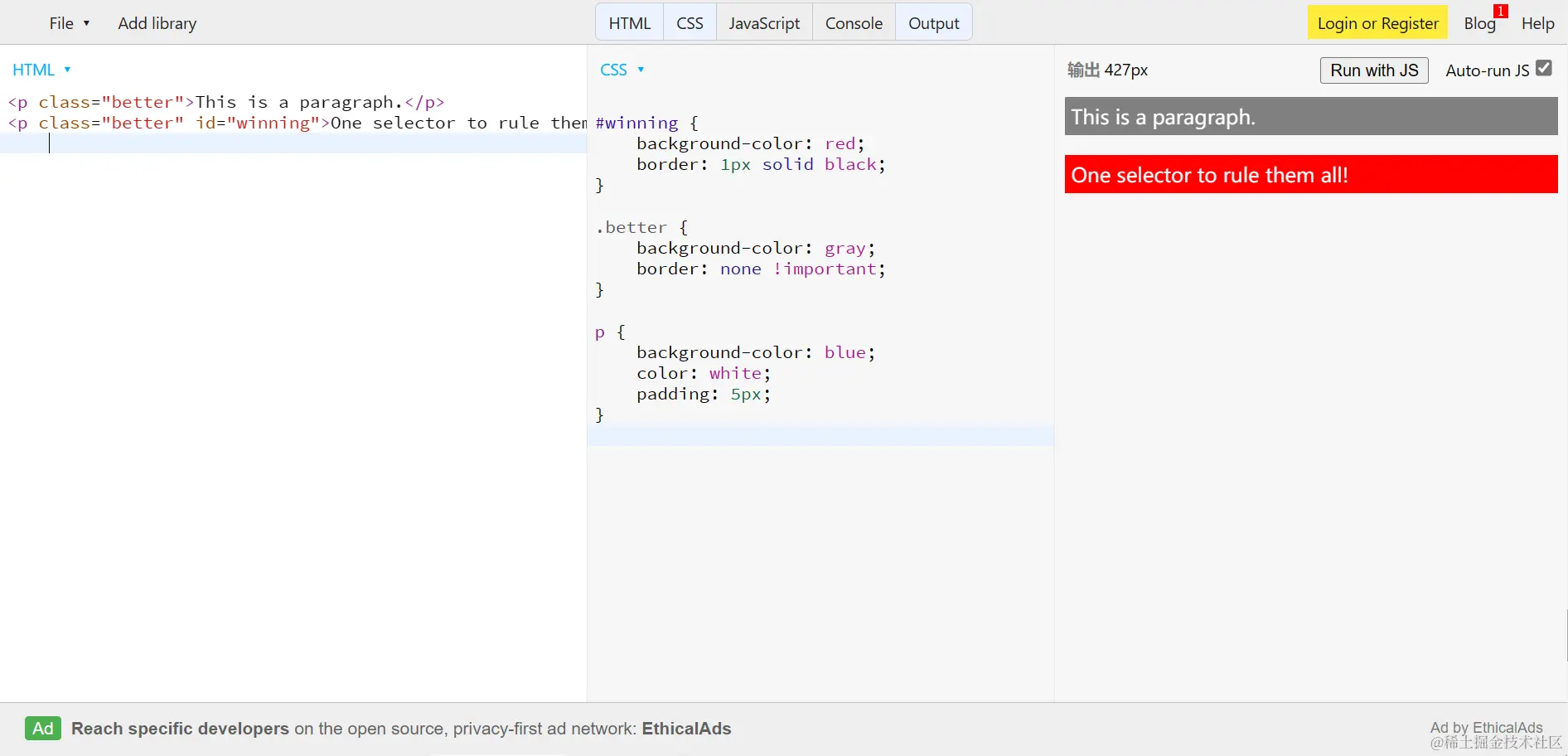Viewport: 1568px width, 756px height.
Task: Place cursor on empty third HTML editor line
Action: pos(293,143)
